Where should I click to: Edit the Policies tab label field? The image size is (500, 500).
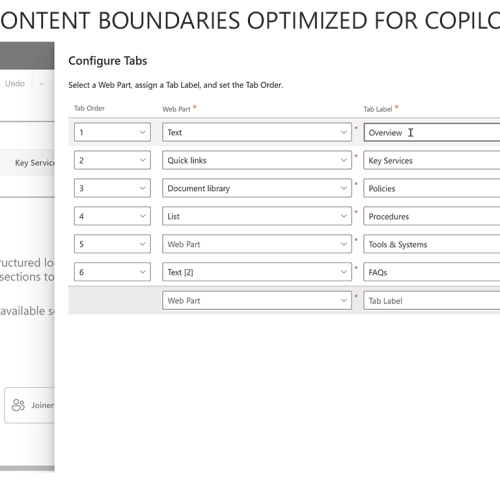(x=432, y=188)
